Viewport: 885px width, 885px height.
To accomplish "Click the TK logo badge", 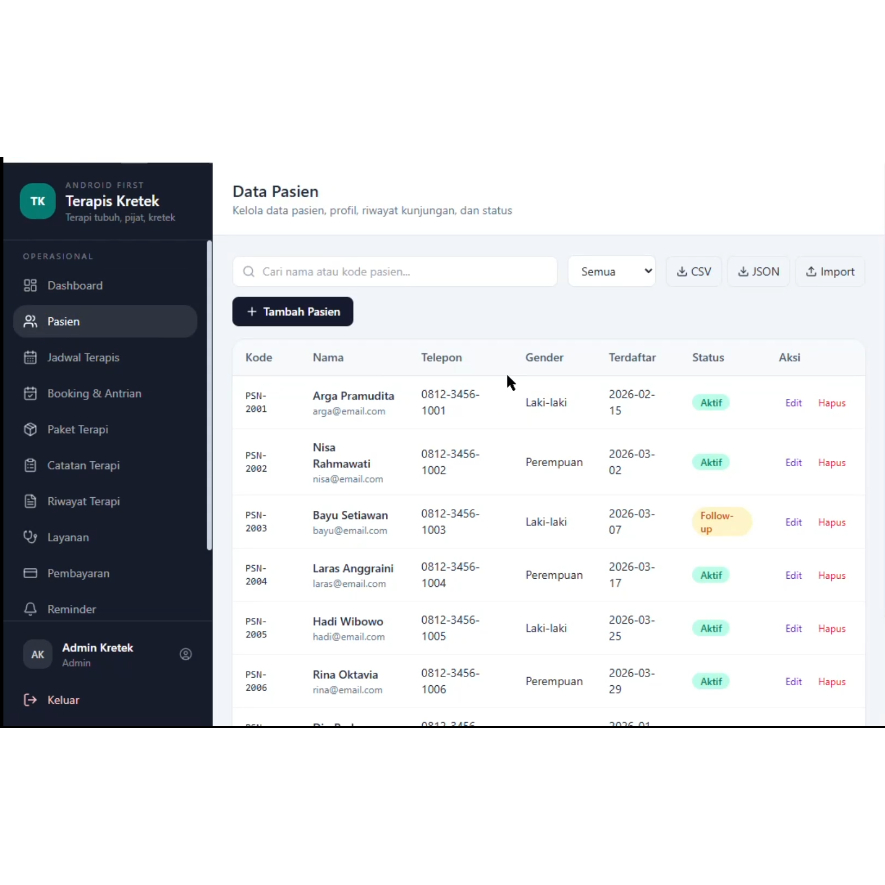I will 37,201.
